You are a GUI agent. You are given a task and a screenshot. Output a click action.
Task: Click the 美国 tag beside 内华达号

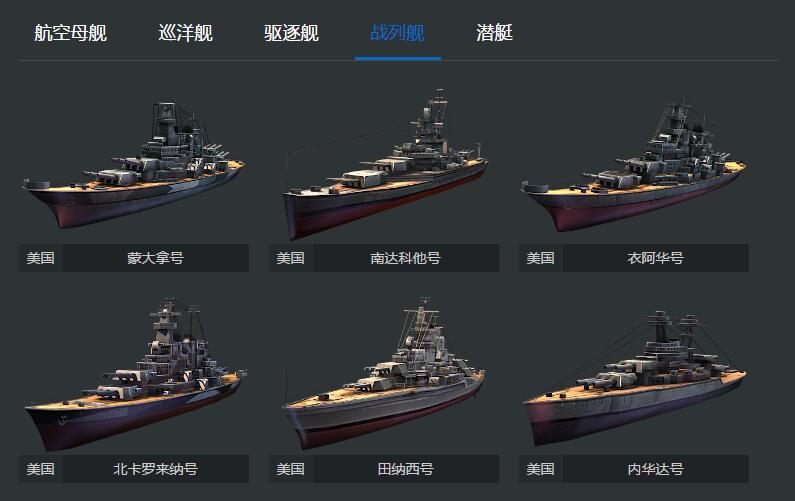[x=540, y=469]
